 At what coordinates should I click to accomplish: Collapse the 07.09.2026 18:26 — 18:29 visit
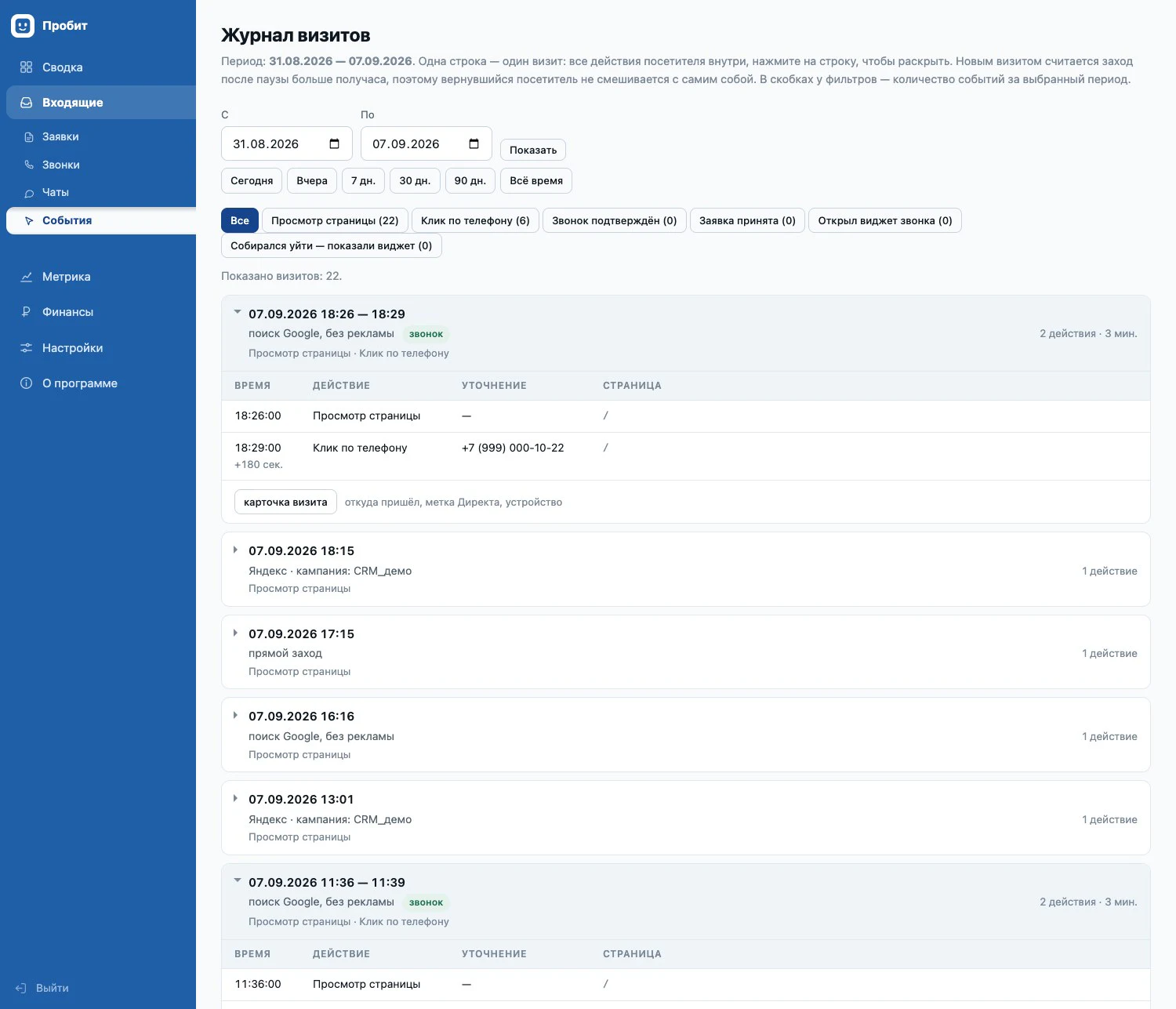[237, 313]
